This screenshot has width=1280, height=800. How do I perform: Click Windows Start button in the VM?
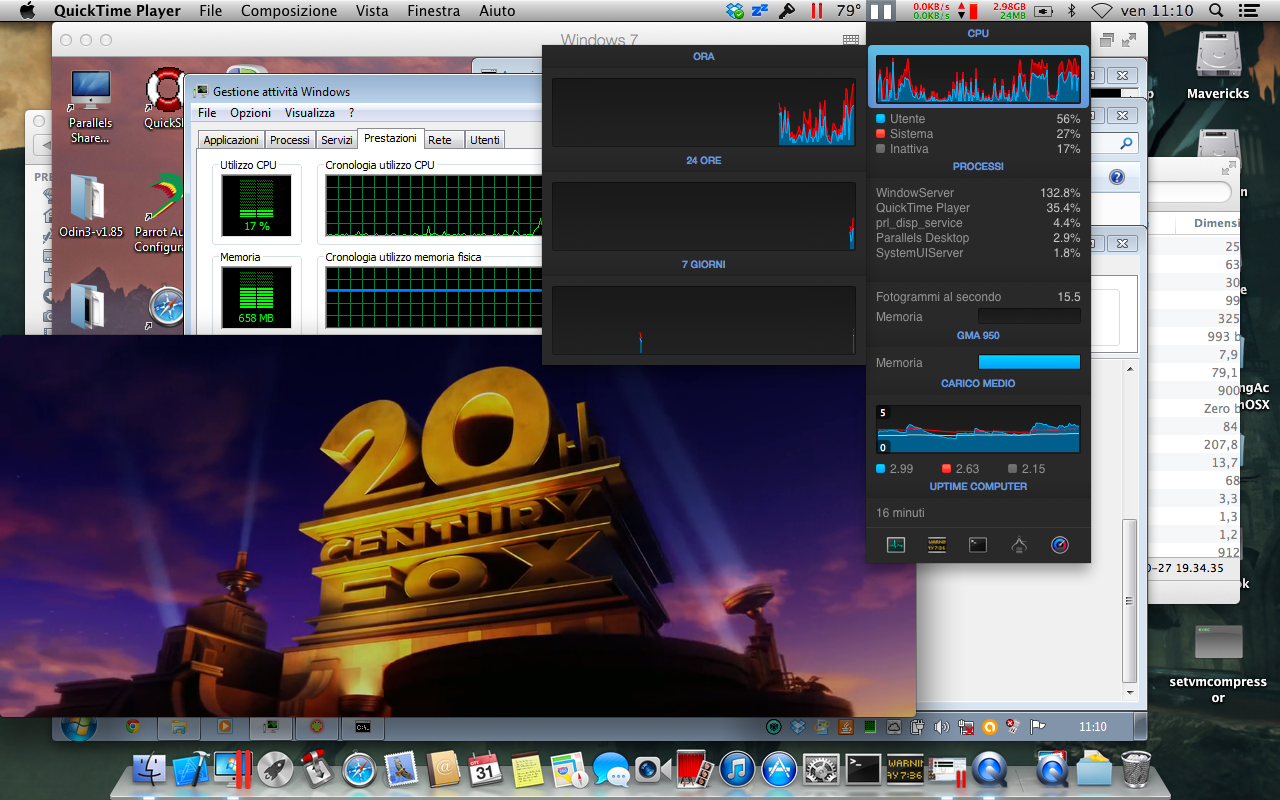pos(79,727)
